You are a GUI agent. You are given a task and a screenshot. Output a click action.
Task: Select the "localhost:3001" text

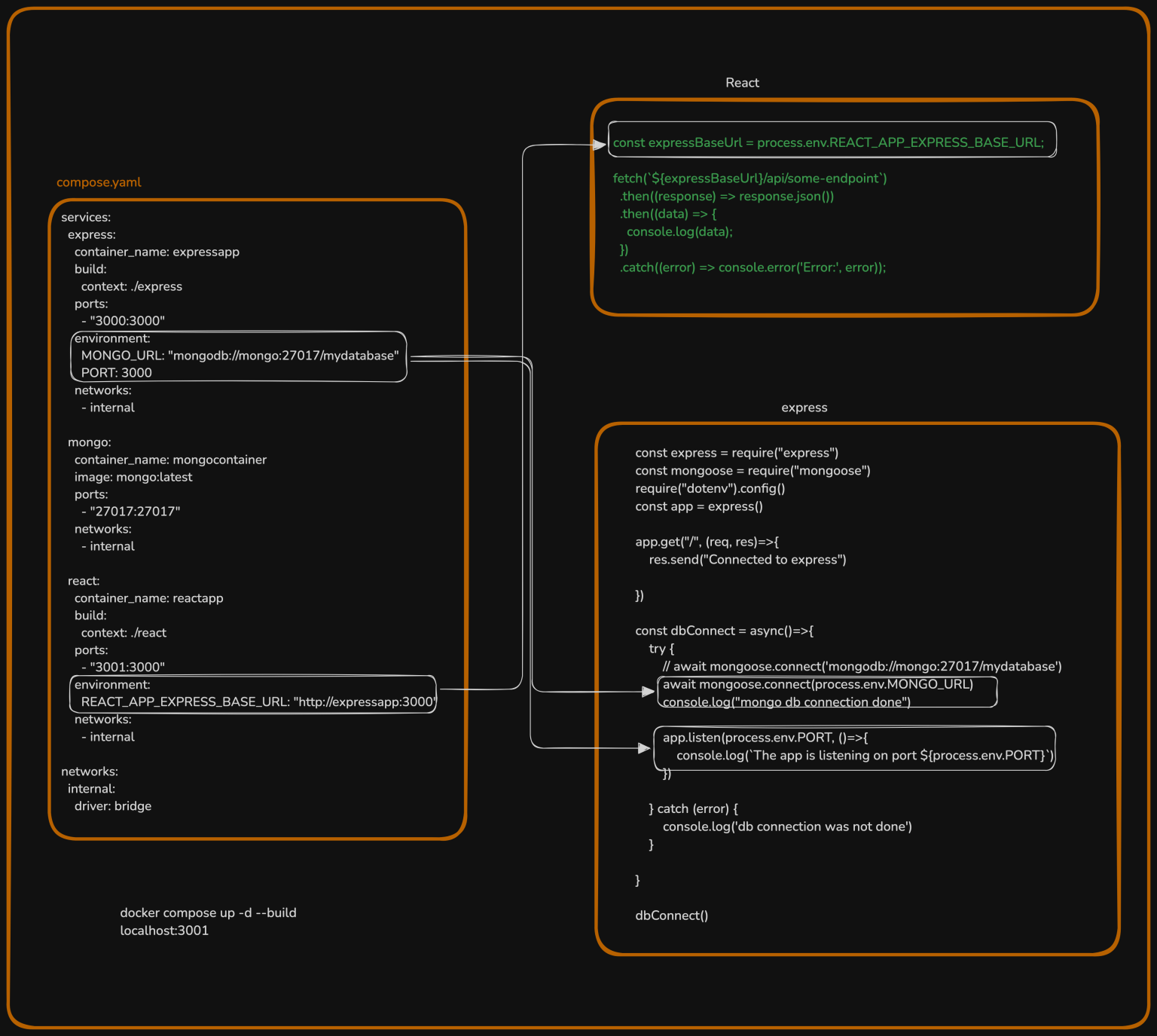(164, 931)
